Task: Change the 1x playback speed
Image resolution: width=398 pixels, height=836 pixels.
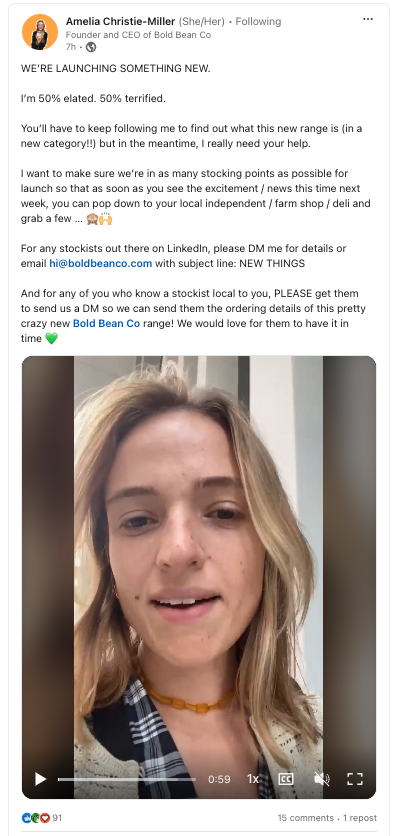Action: coord(253,779)
